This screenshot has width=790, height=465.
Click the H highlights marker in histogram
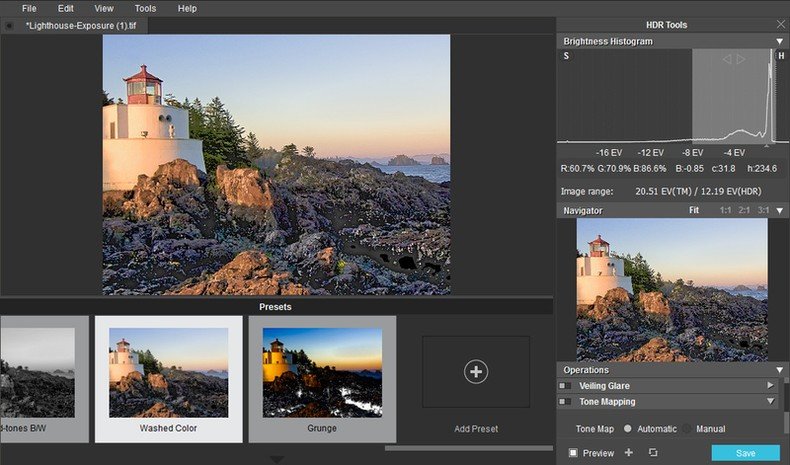point(781,56)
